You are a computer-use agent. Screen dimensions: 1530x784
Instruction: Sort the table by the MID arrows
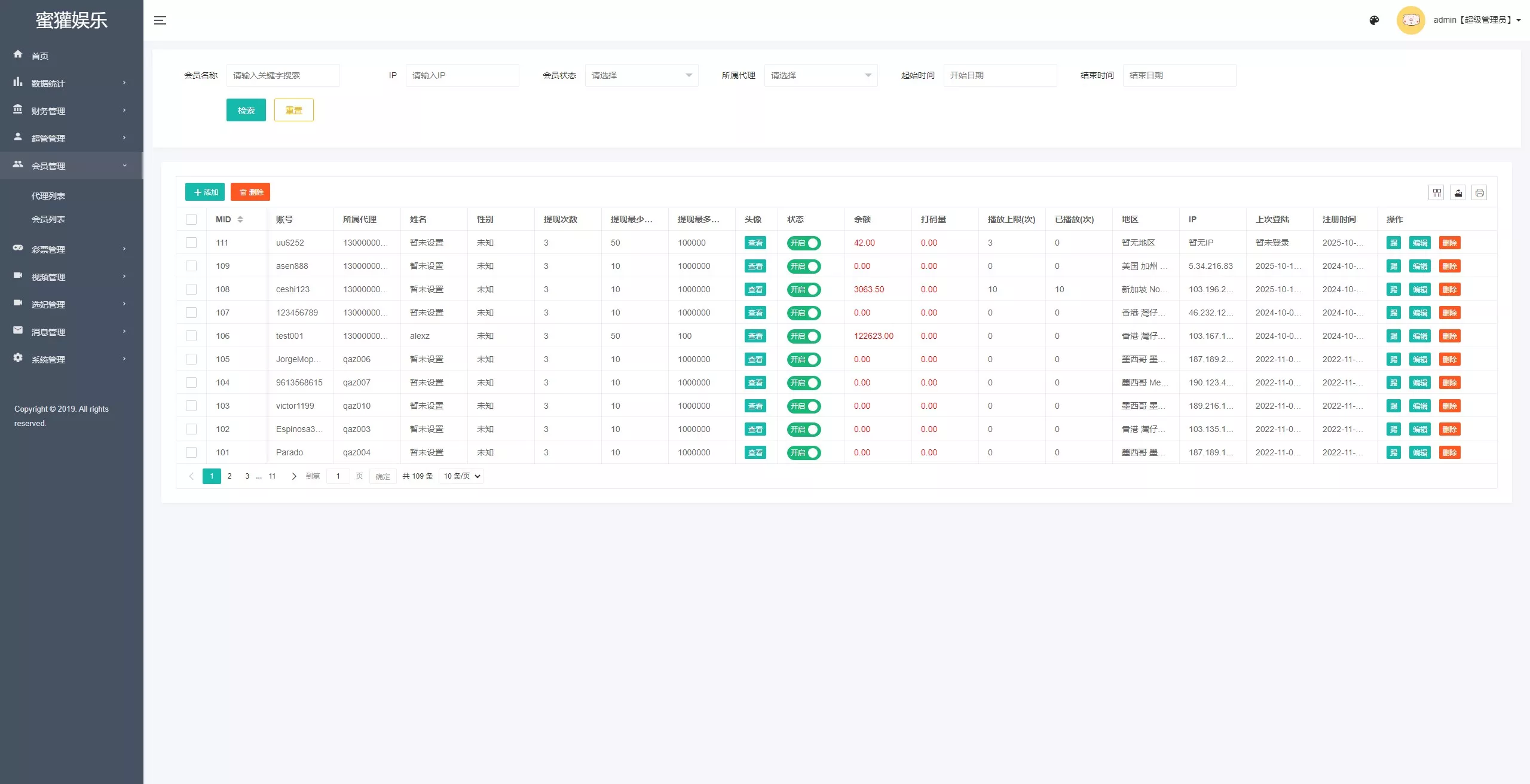(240, 219)
